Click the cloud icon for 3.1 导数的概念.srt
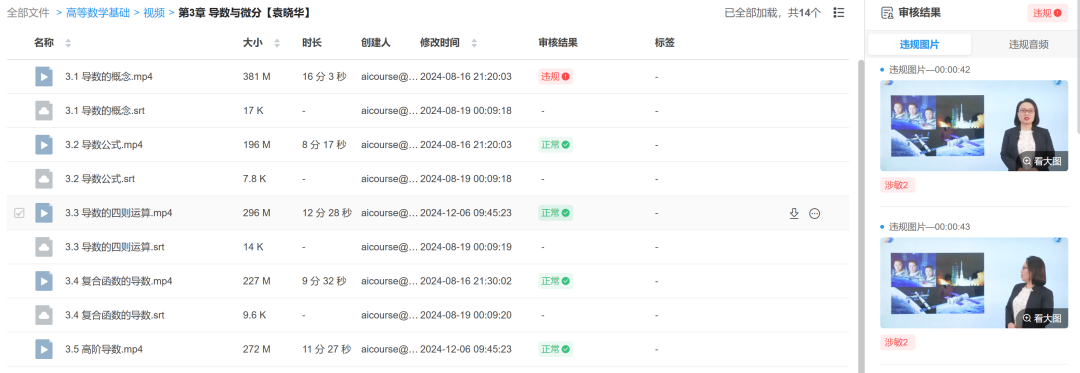The height and width of the screenshot is (373, 1080). click(x=44, y=111)
